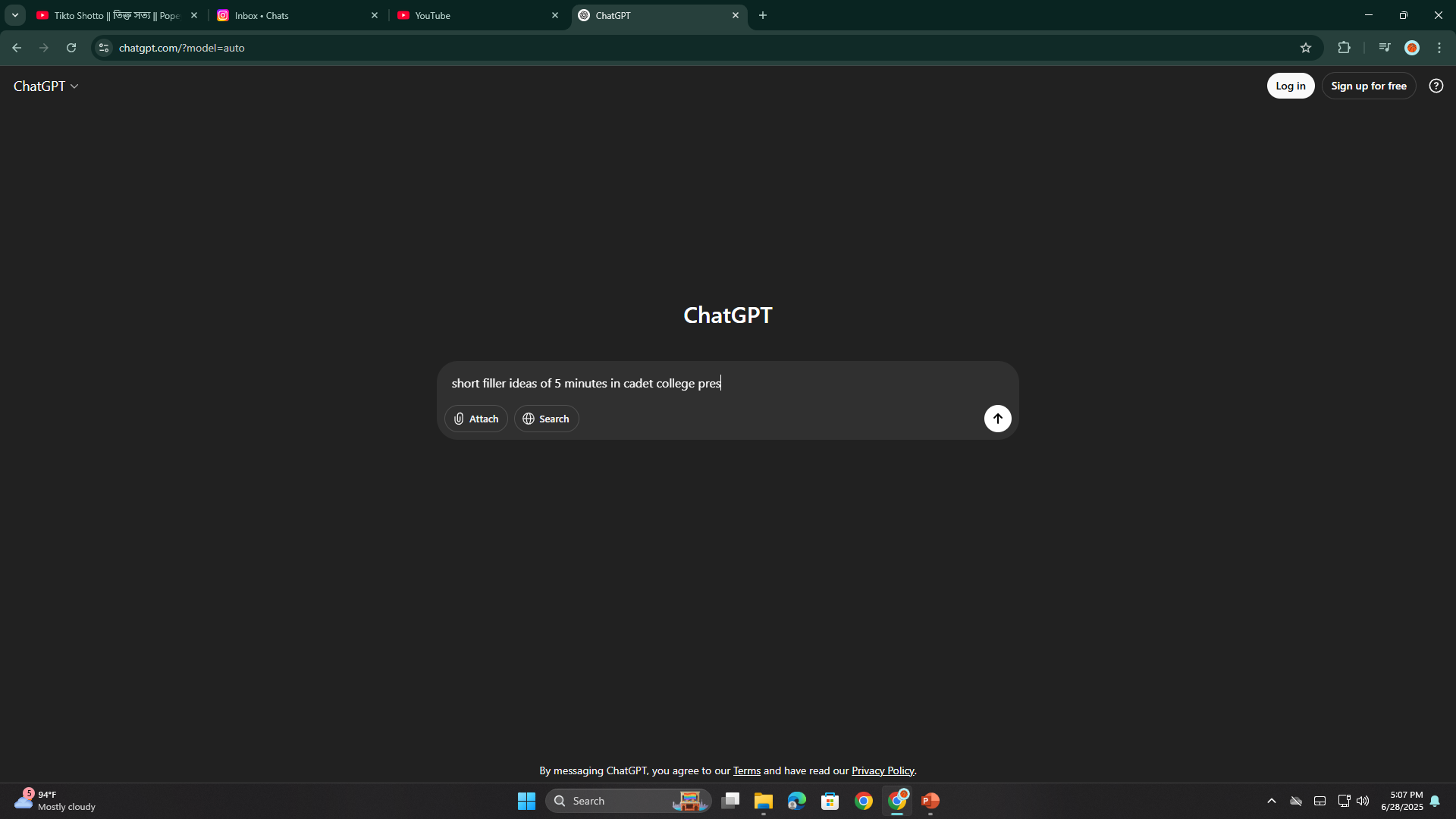Switch to the Inbox Chats Instagram tab

coord(297,15)
